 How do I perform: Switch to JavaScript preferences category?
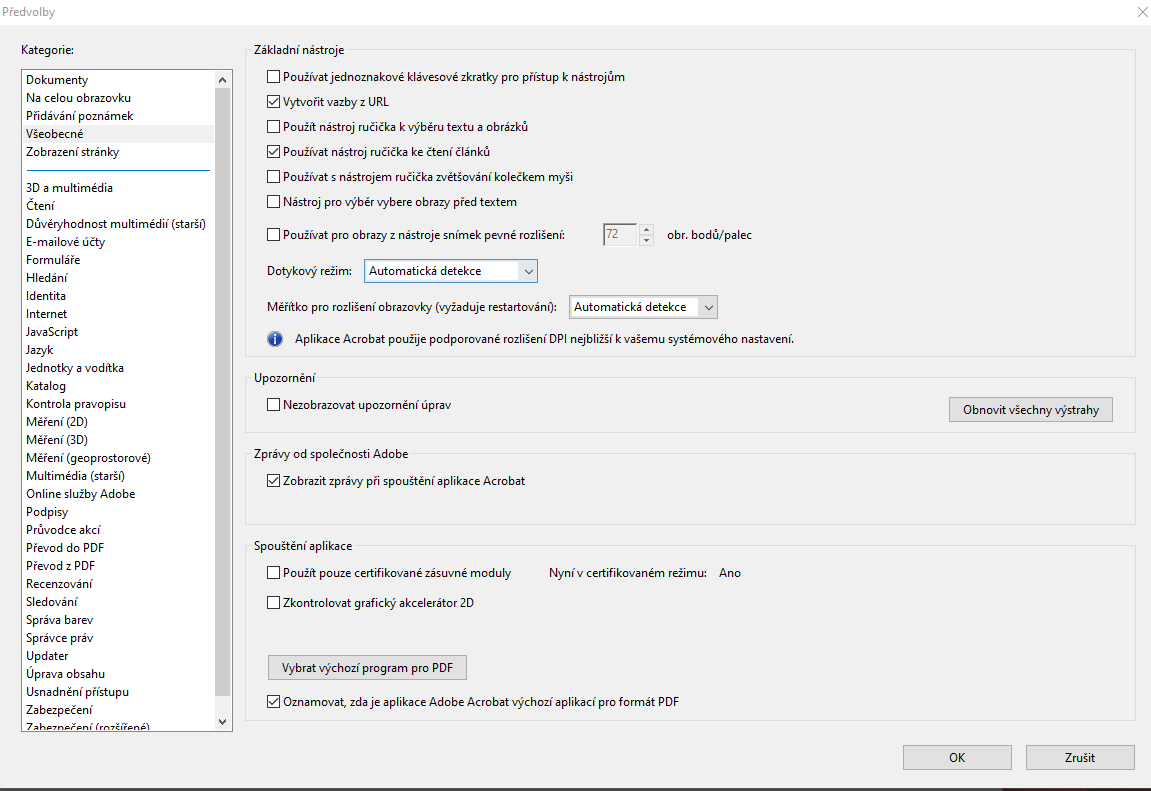52,332
